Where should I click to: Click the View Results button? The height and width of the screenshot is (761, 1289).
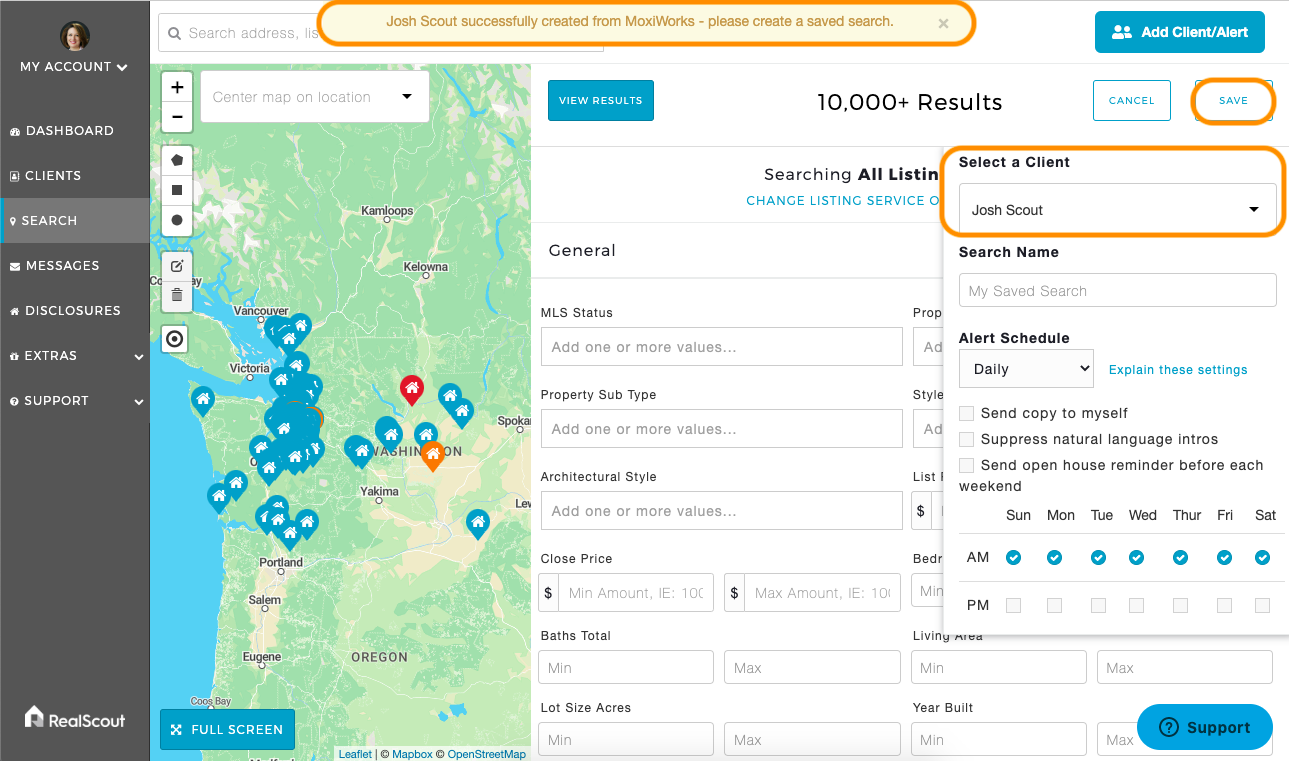pyautogui.click(x=600, y=100)
